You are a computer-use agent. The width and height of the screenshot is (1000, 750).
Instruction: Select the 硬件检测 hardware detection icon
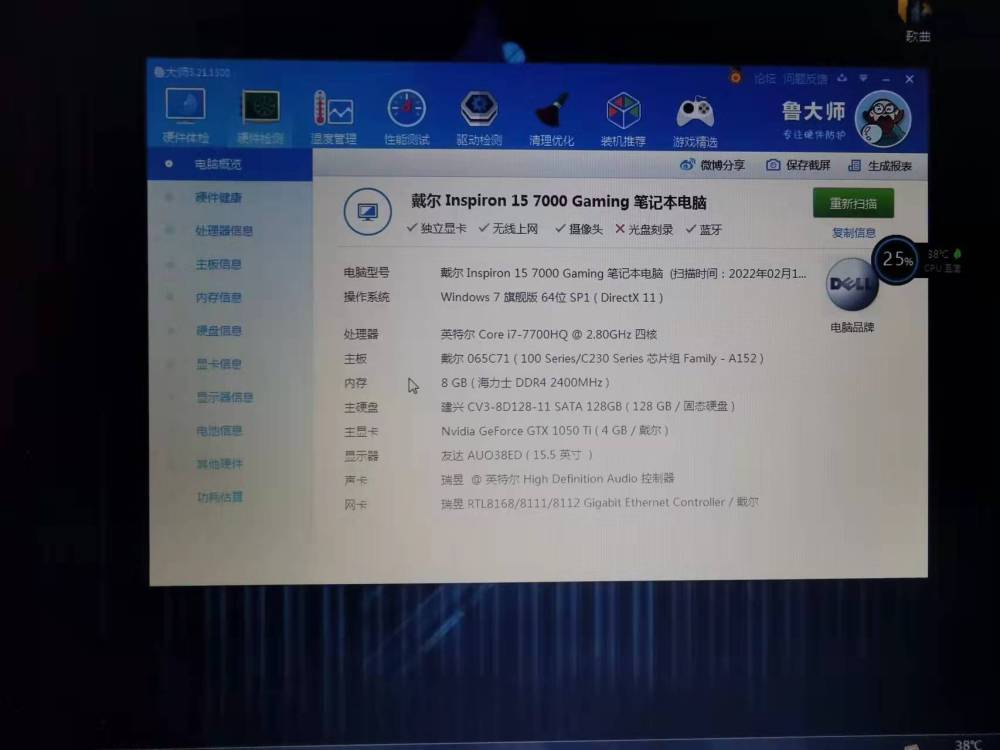pyautogui.click(x=260, y=107)
